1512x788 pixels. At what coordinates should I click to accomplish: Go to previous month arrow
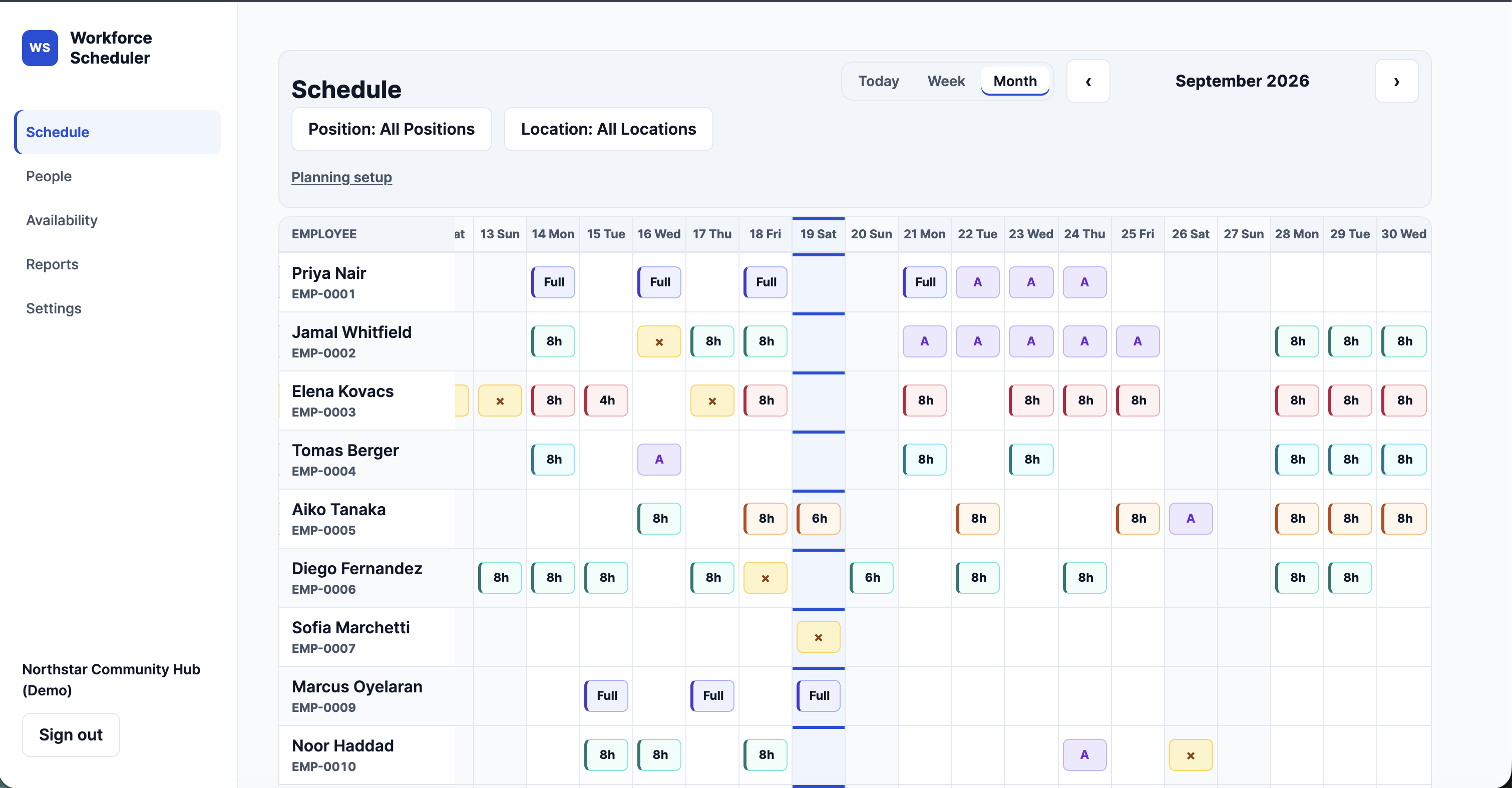coord(1088,81)
